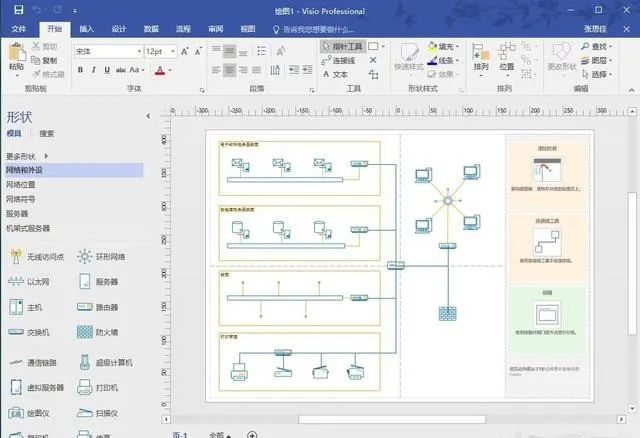Click the Paste (粘贴) clipboard icon
This screenshot has width=640, height=438.
point(16,59)
